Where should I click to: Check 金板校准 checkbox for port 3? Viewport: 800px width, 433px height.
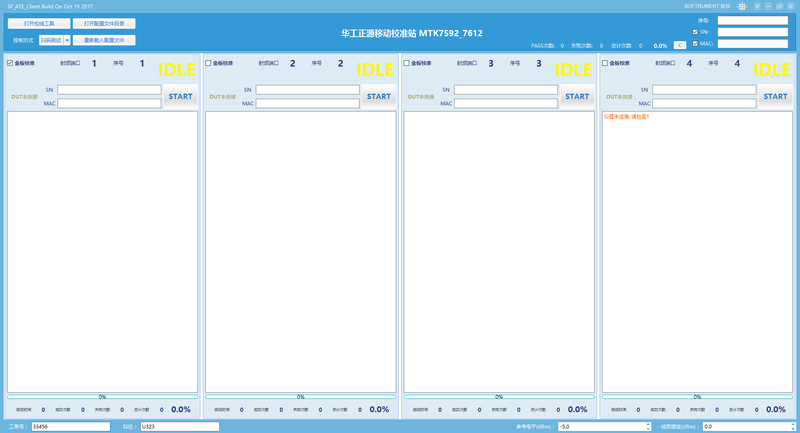[x=407, y=63]
